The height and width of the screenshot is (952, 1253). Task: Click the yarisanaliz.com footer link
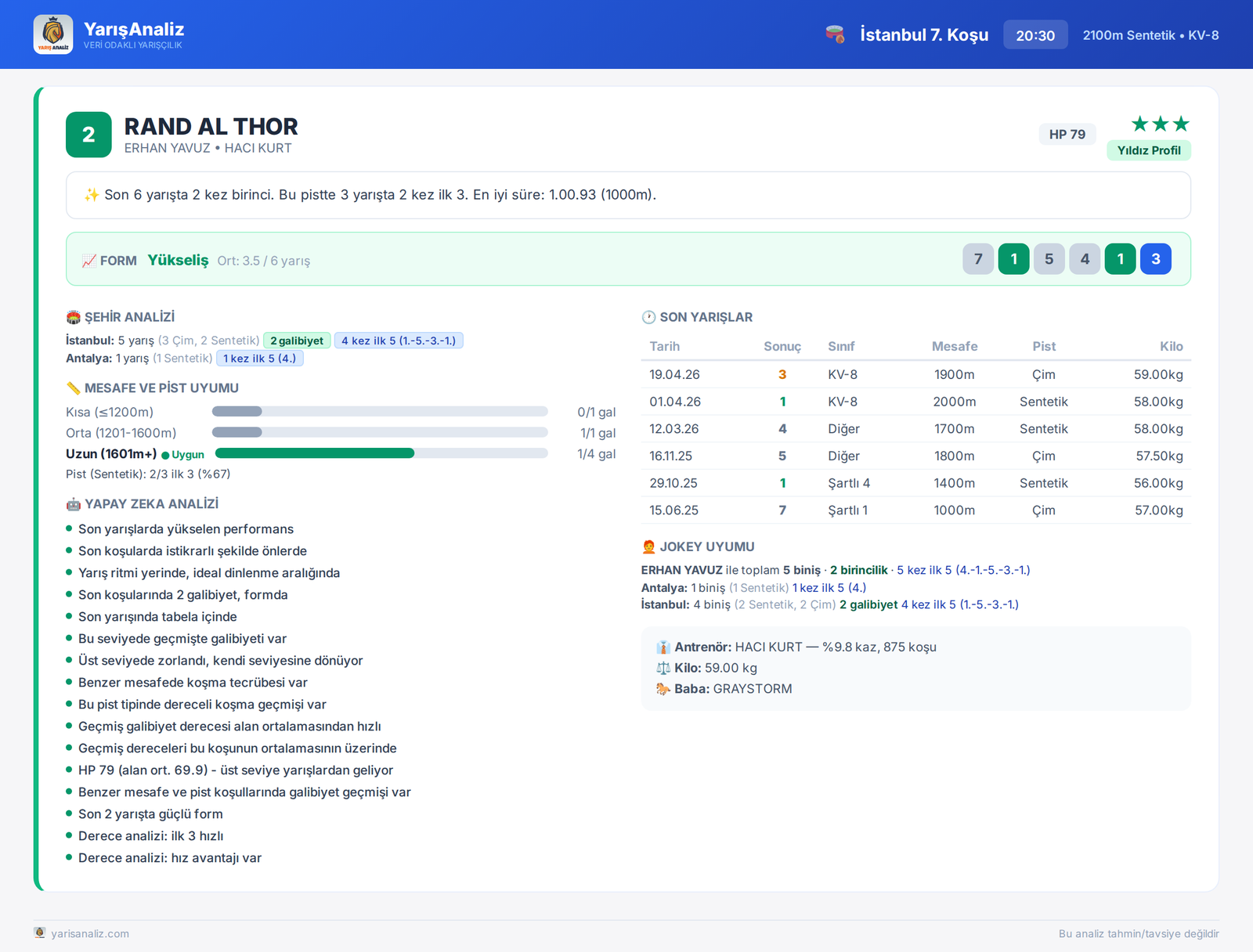pyautogui.click(x=90, y=933)
